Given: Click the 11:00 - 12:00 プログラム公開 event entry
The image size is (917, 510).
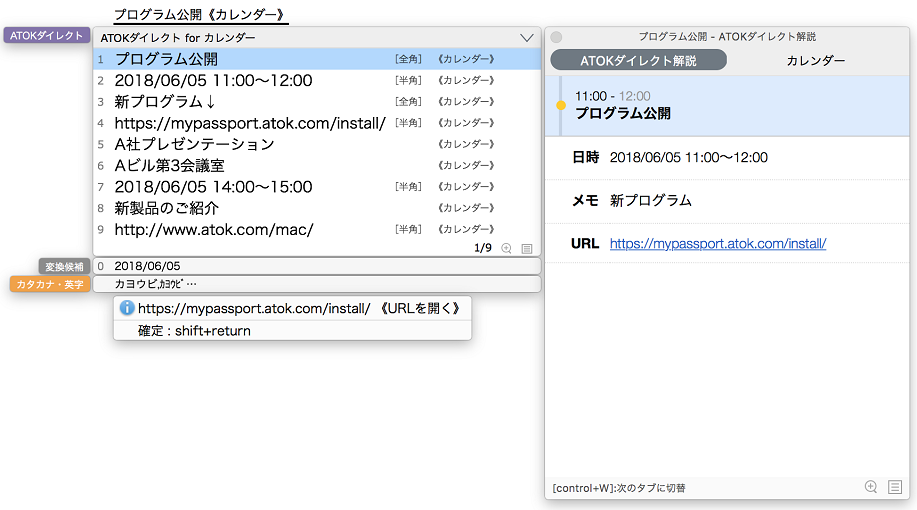Looking at the screenshot, I should 727,105.
